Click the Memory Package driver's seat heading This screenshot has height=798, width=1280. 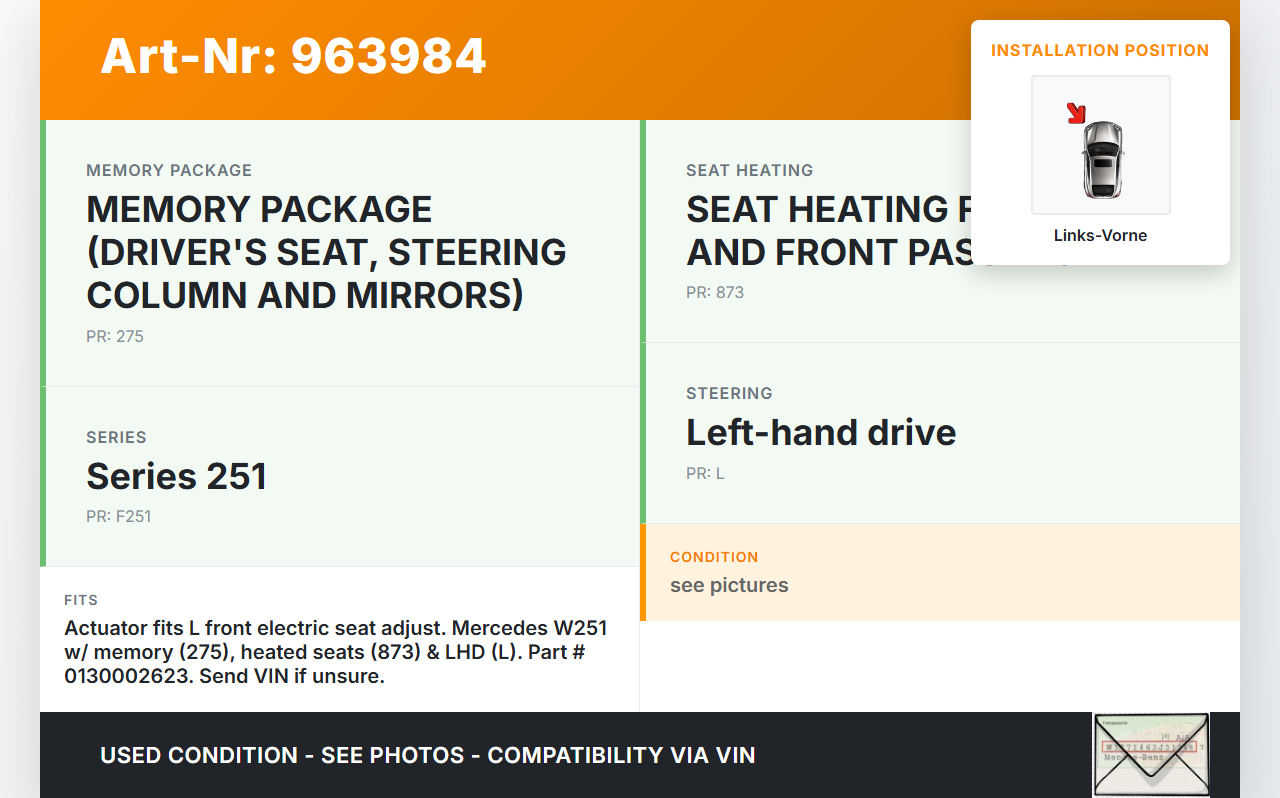[326, 252]
